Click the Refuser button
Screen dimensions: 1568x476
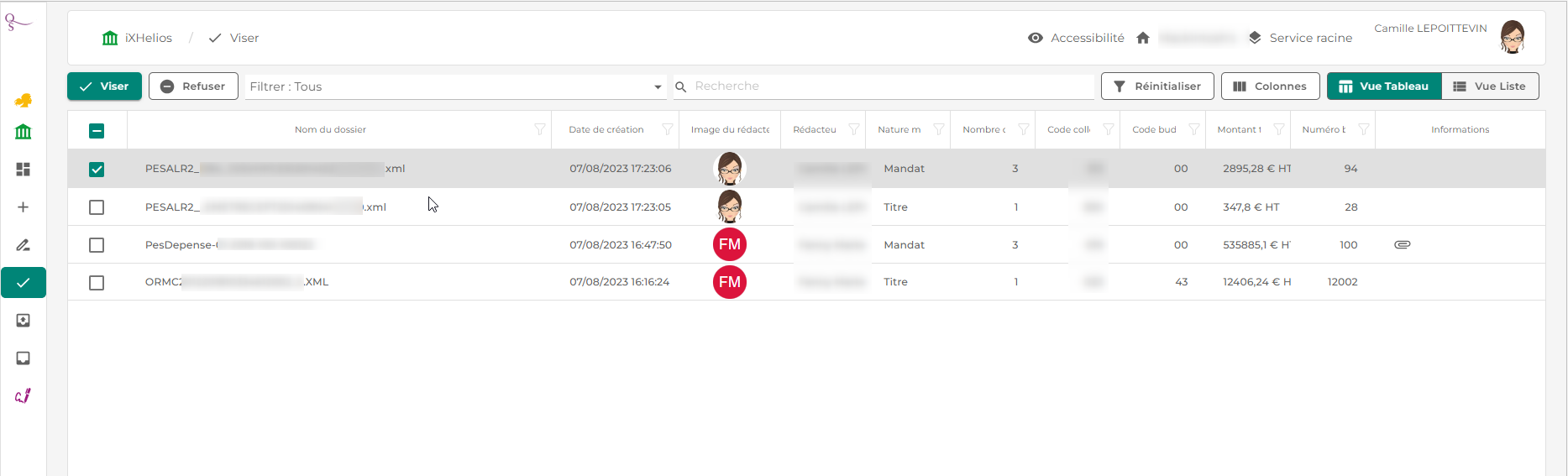193,86
